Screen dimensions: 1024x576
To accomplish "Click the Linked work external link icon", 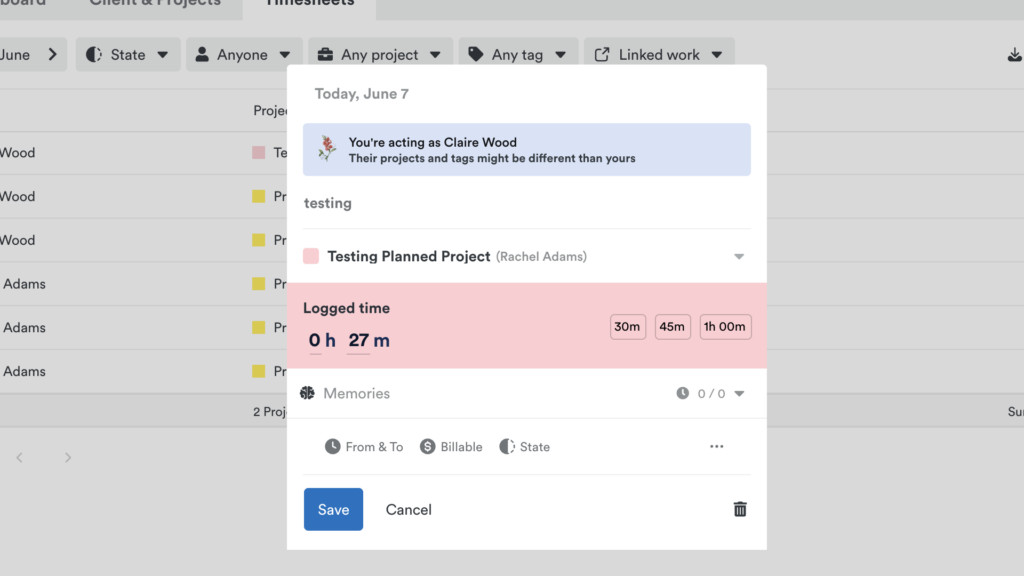I will (x=602, y=55).
